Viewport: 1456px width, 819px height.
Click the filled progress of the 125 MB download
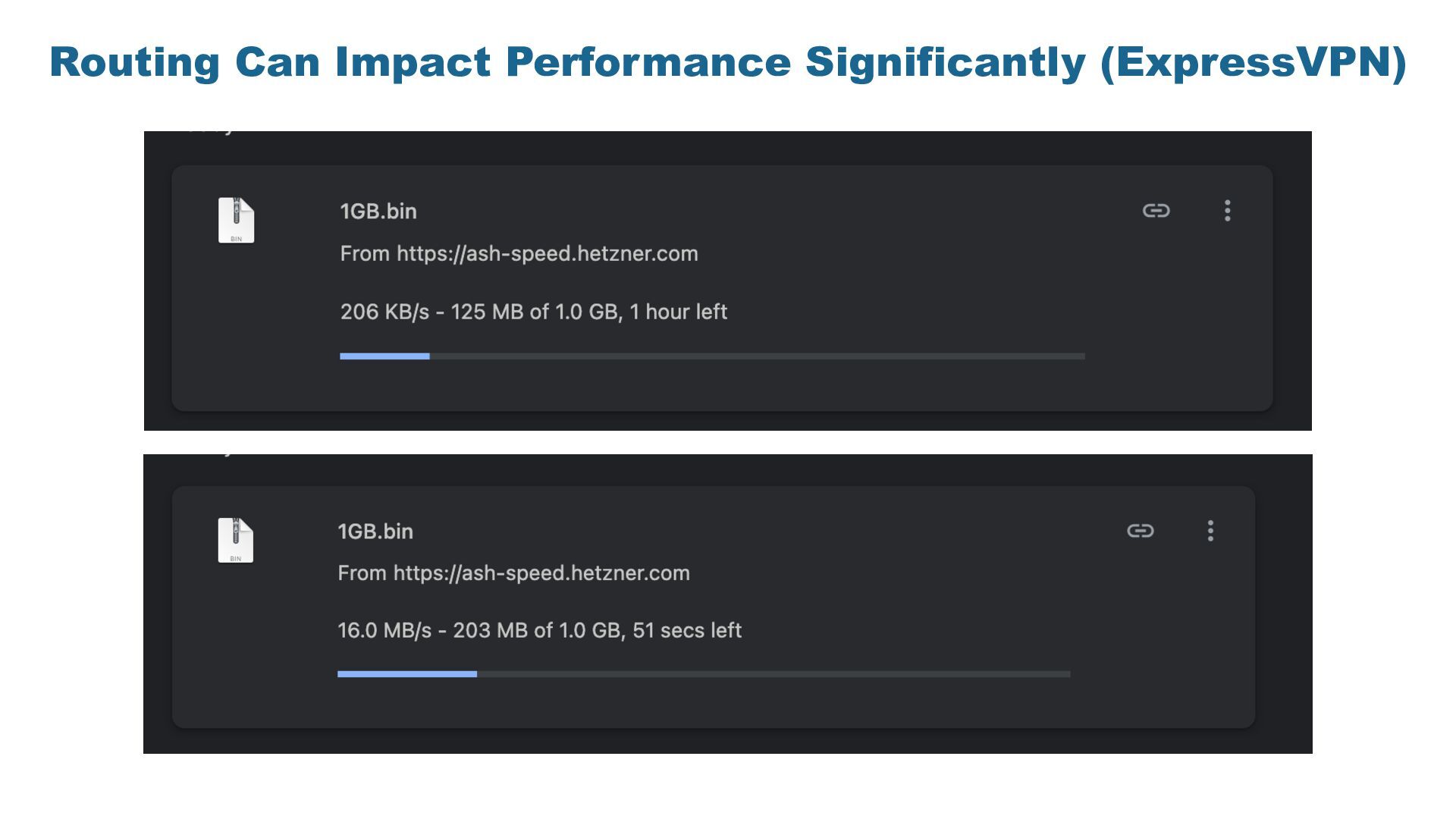pyautogui.click(x=384, y=356)
